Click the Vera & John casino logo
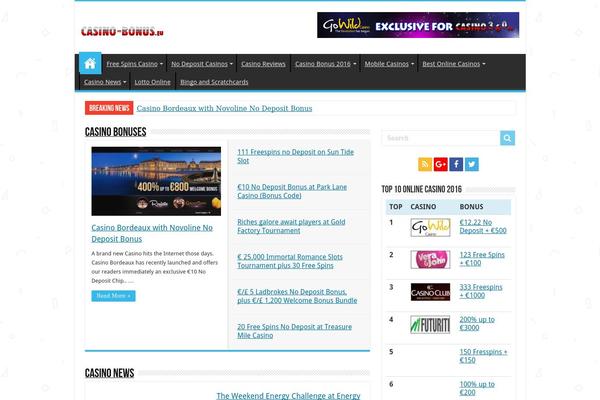600x400 pixels. coord(430,260)
